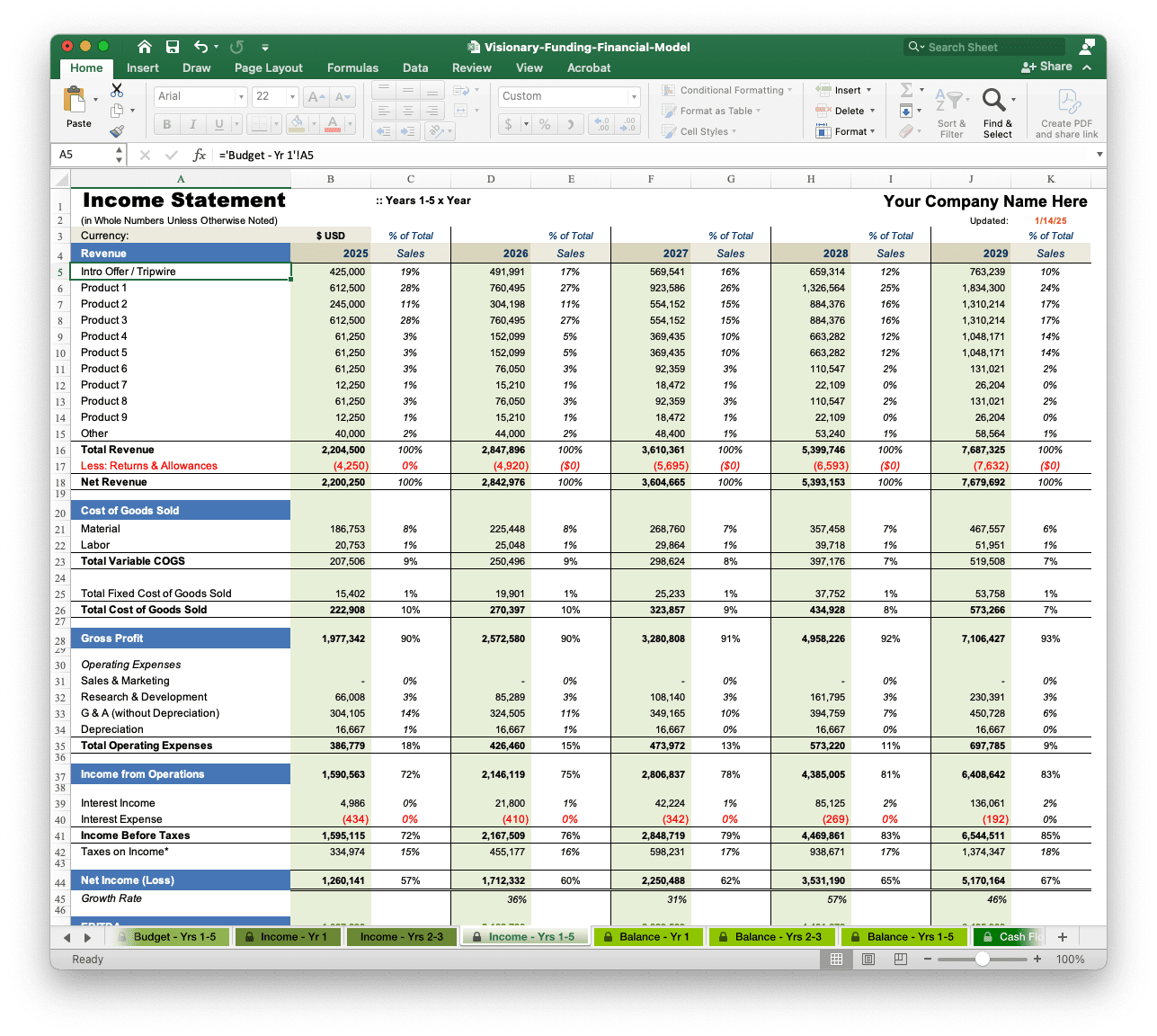The image size is (1157, 1036).
Task: Click the Cut scissors icon
Action: 117,91
